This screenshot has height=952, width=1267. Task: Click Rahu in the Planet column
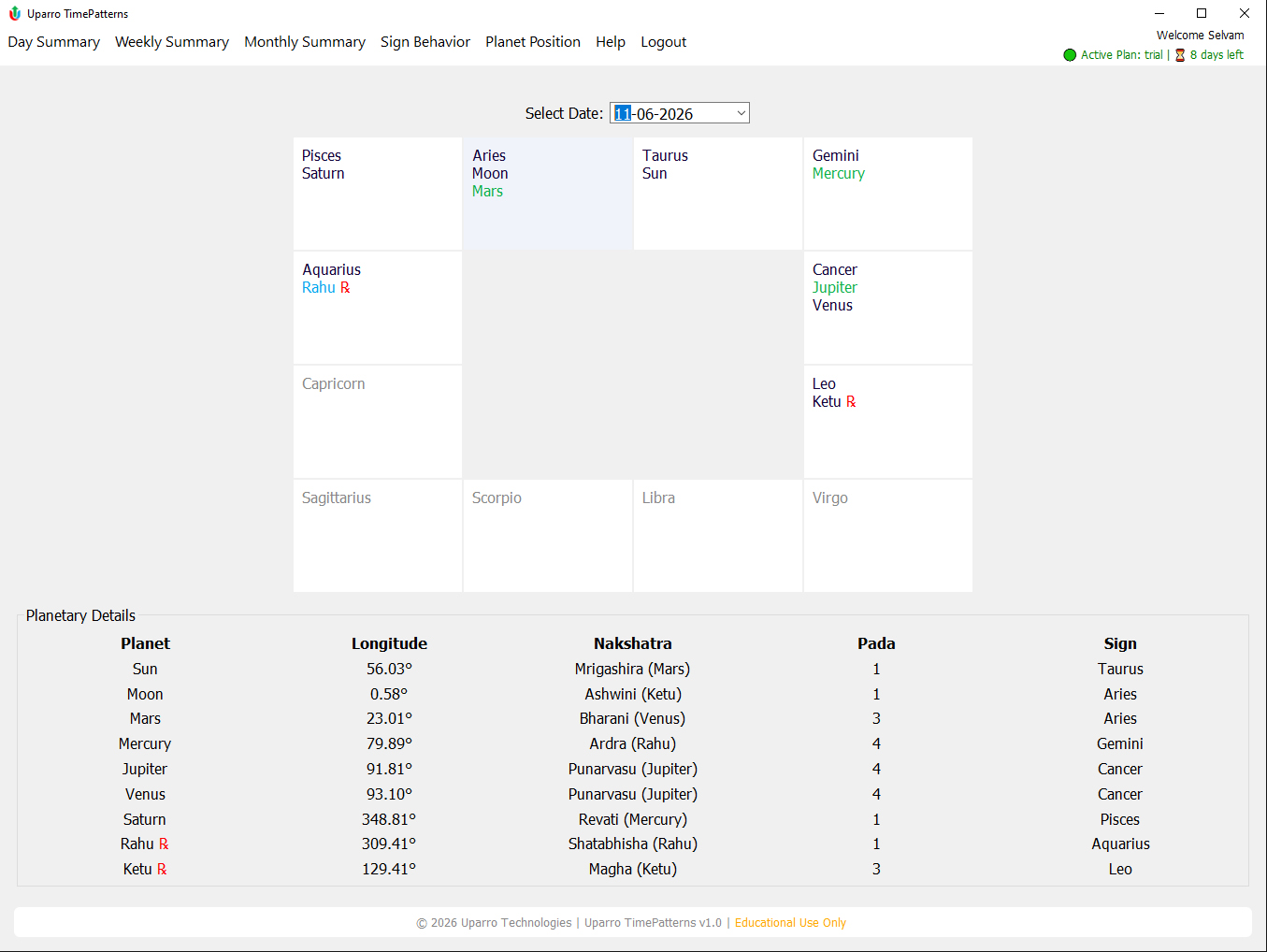point(137,844)
